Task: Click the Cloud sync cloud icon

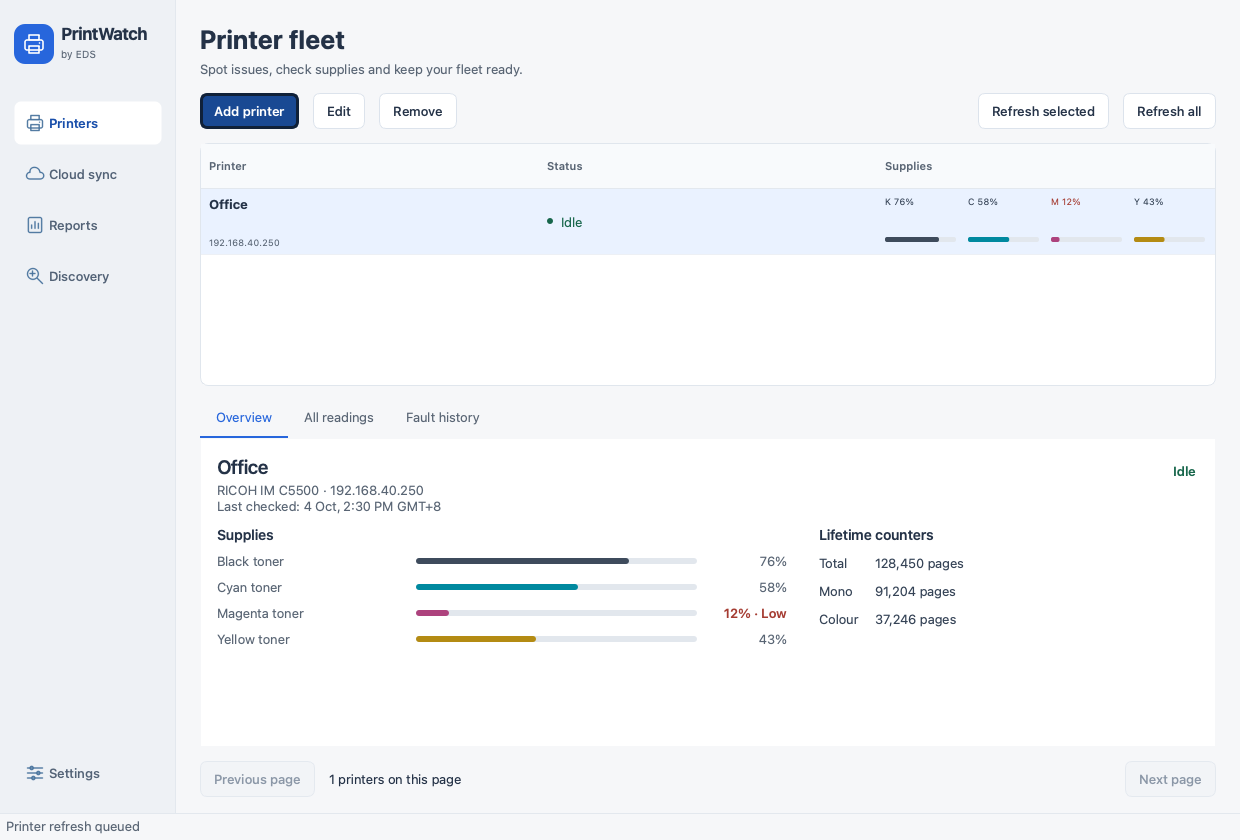Action: click(35, 174)
